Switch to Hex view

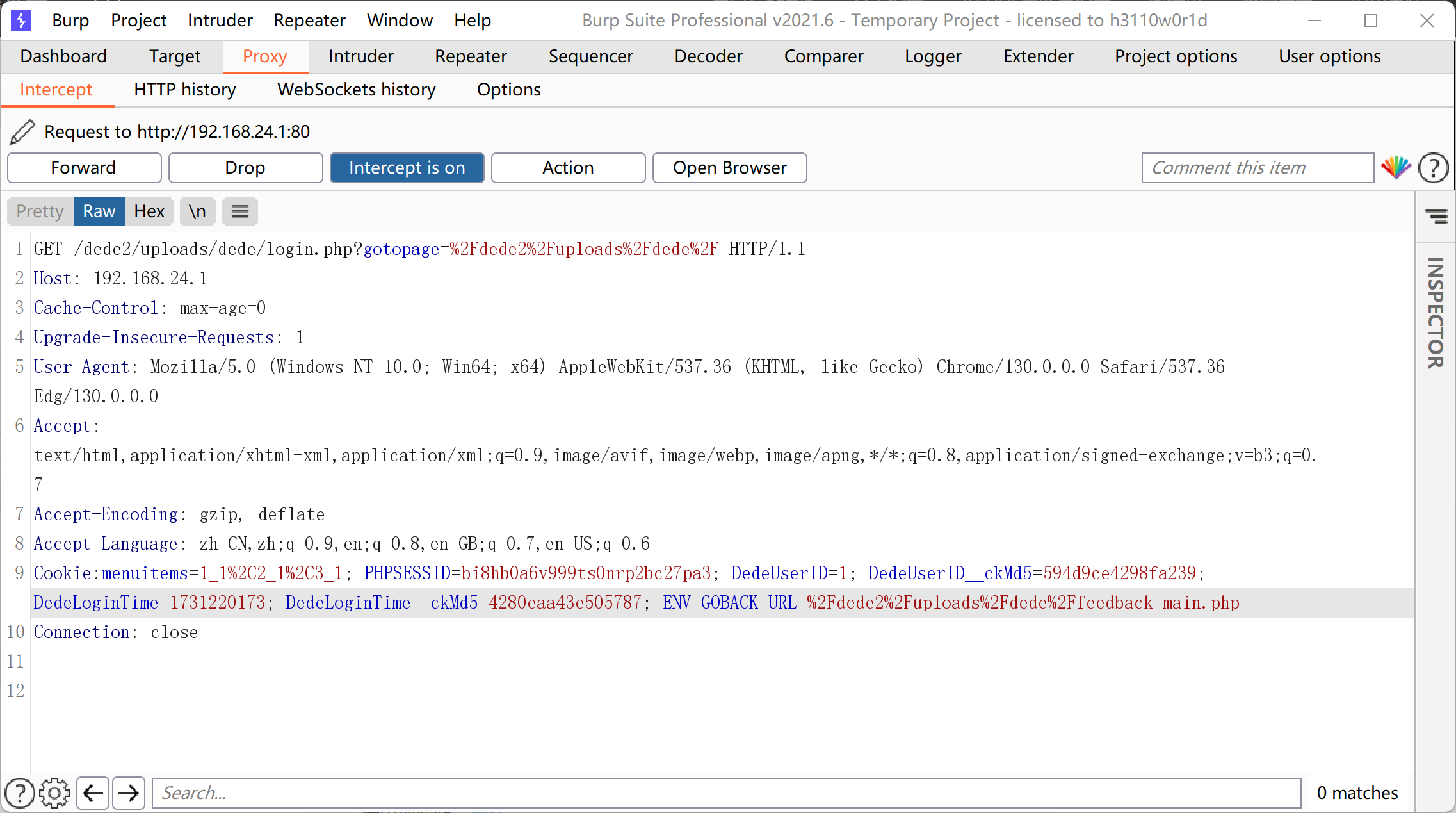click(x=149, y=211)
